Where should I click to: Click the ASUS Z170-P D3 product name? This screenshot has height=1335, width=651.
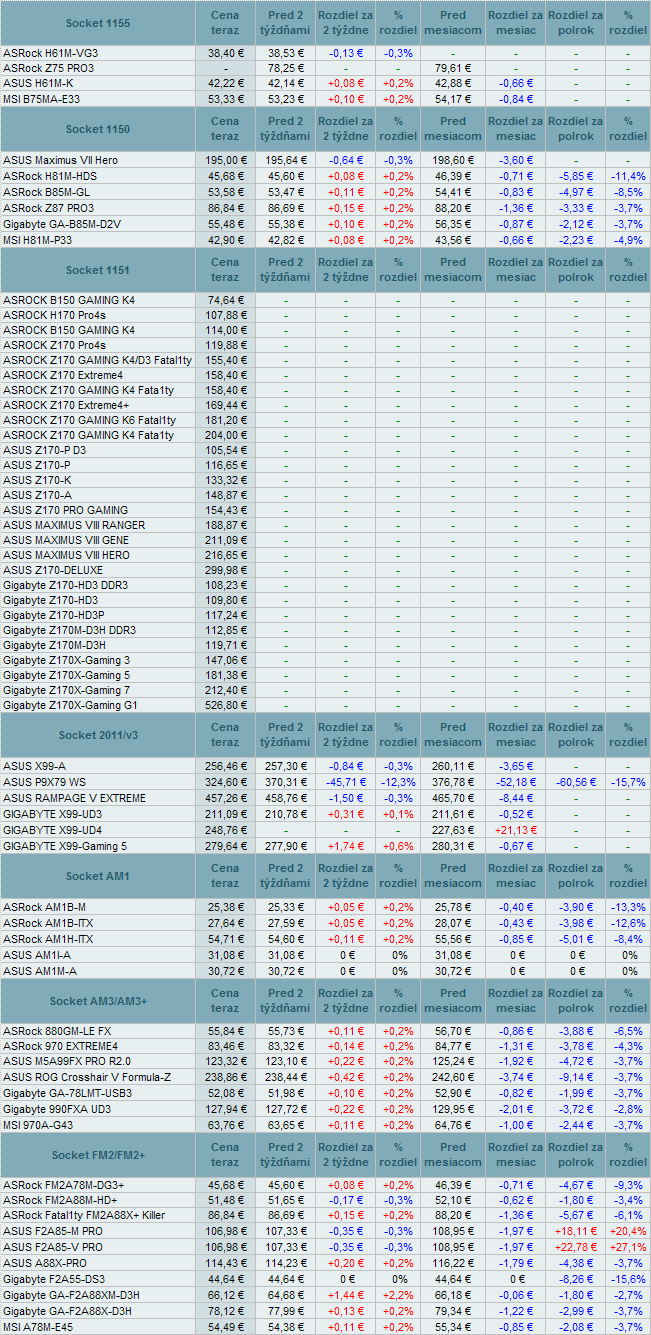[x=44, y=450]
